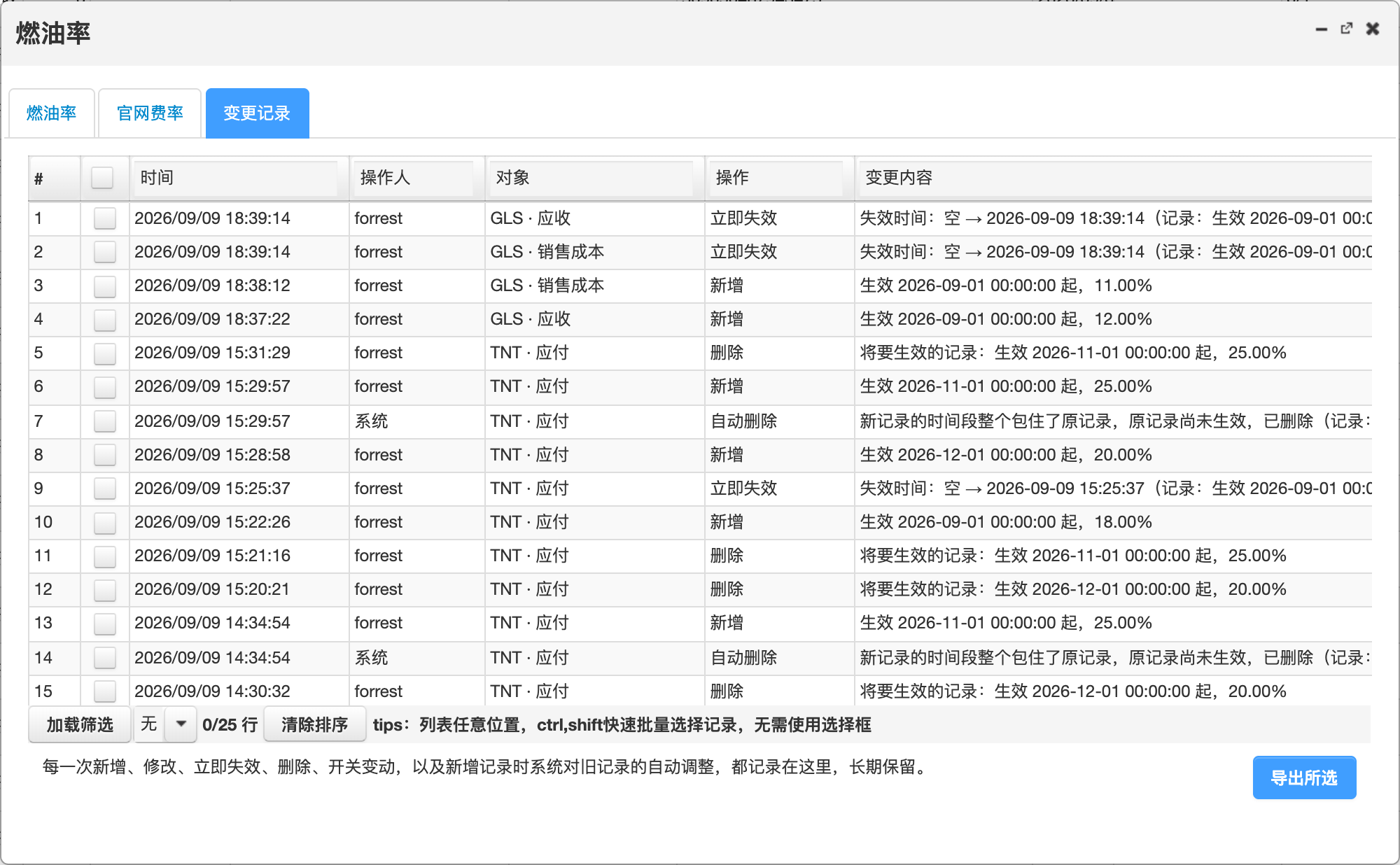Check the checkbox for row 14
This screenshot has width=1400, height=865.
pyautogui.click(x=105, y=658)
